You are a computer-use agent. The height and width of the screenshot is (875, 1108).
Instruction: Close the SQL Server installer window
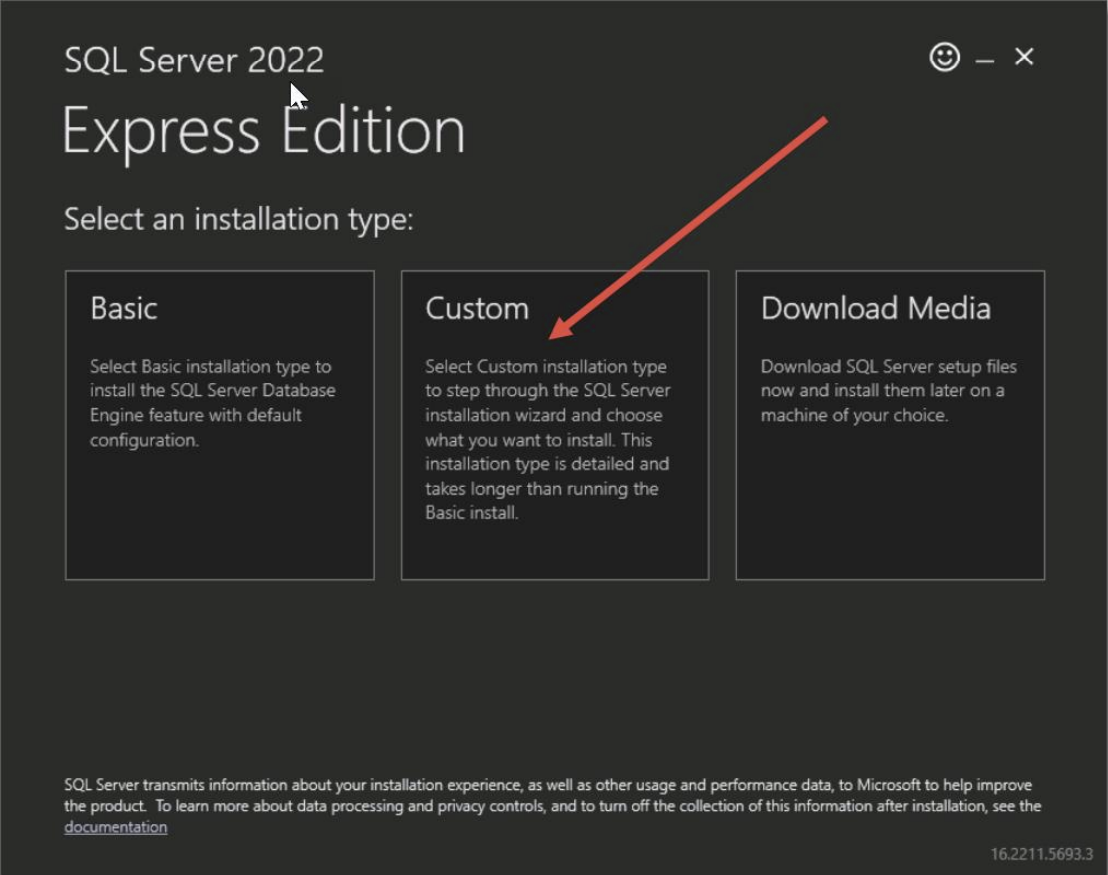(x=1024, y=57)
